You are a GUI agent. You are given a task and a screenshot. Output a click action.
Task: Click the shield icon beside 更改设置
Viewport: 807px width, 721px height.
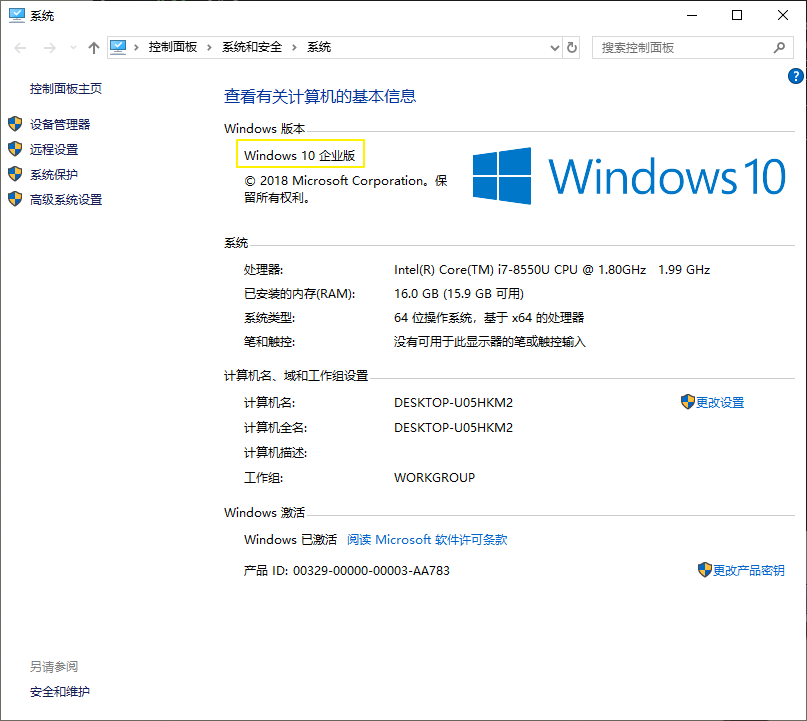point(687,401)
